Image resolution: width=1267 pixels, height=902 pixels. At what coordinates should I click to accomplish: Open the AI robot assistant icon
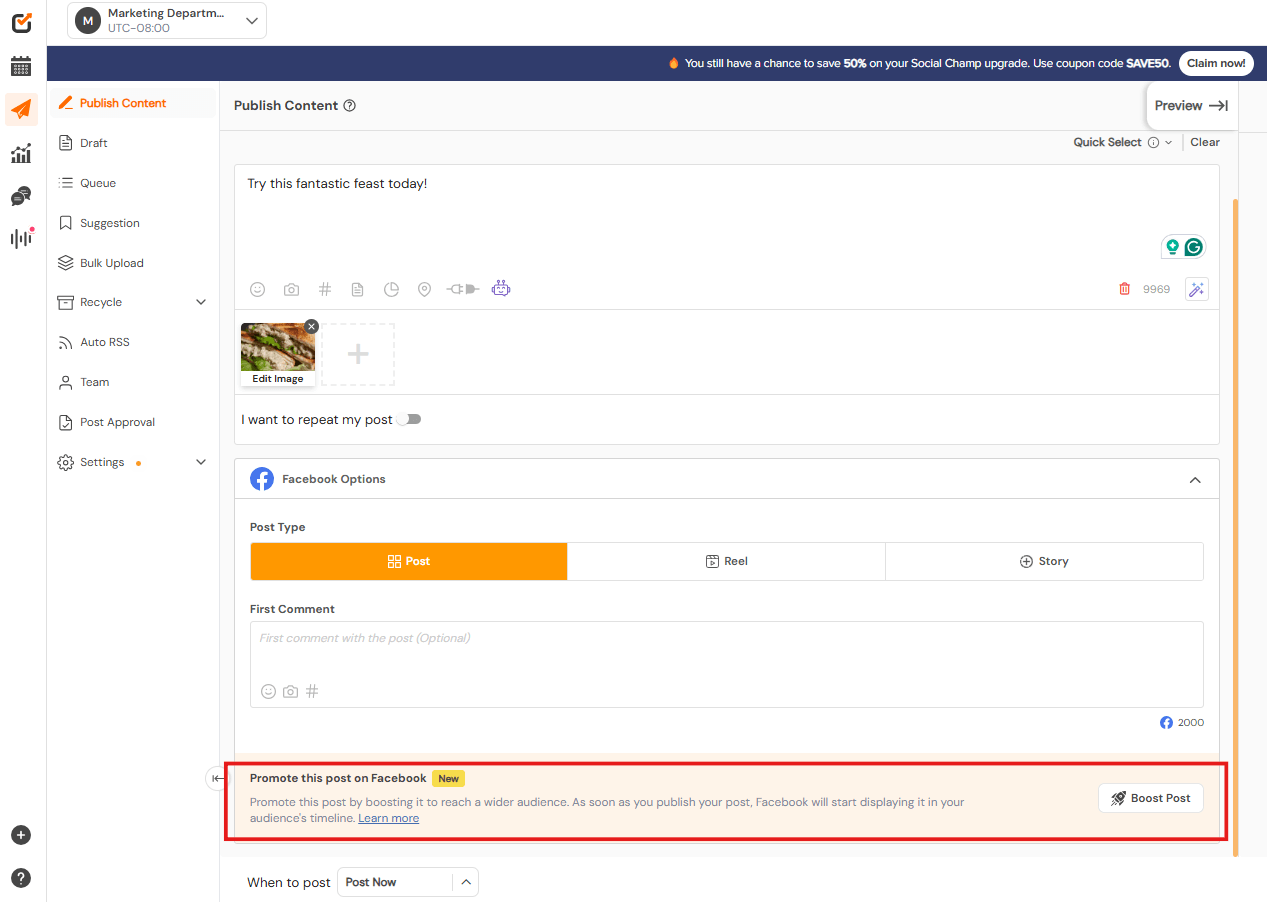click(x=501, y=289)
